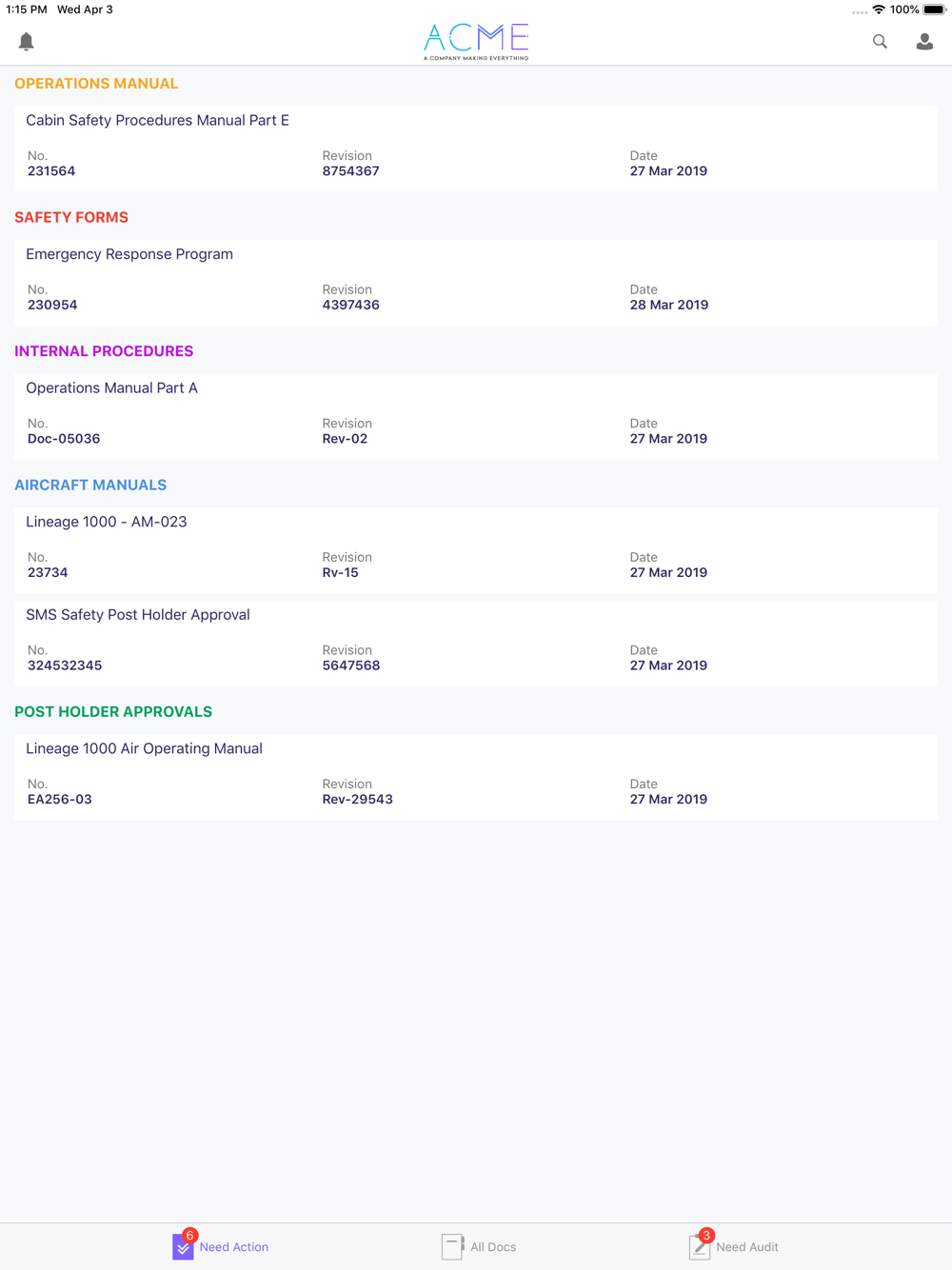Open the Emergency Response Program document
Viewport: 952px width, 1270px height.
[x=129, y=254]
